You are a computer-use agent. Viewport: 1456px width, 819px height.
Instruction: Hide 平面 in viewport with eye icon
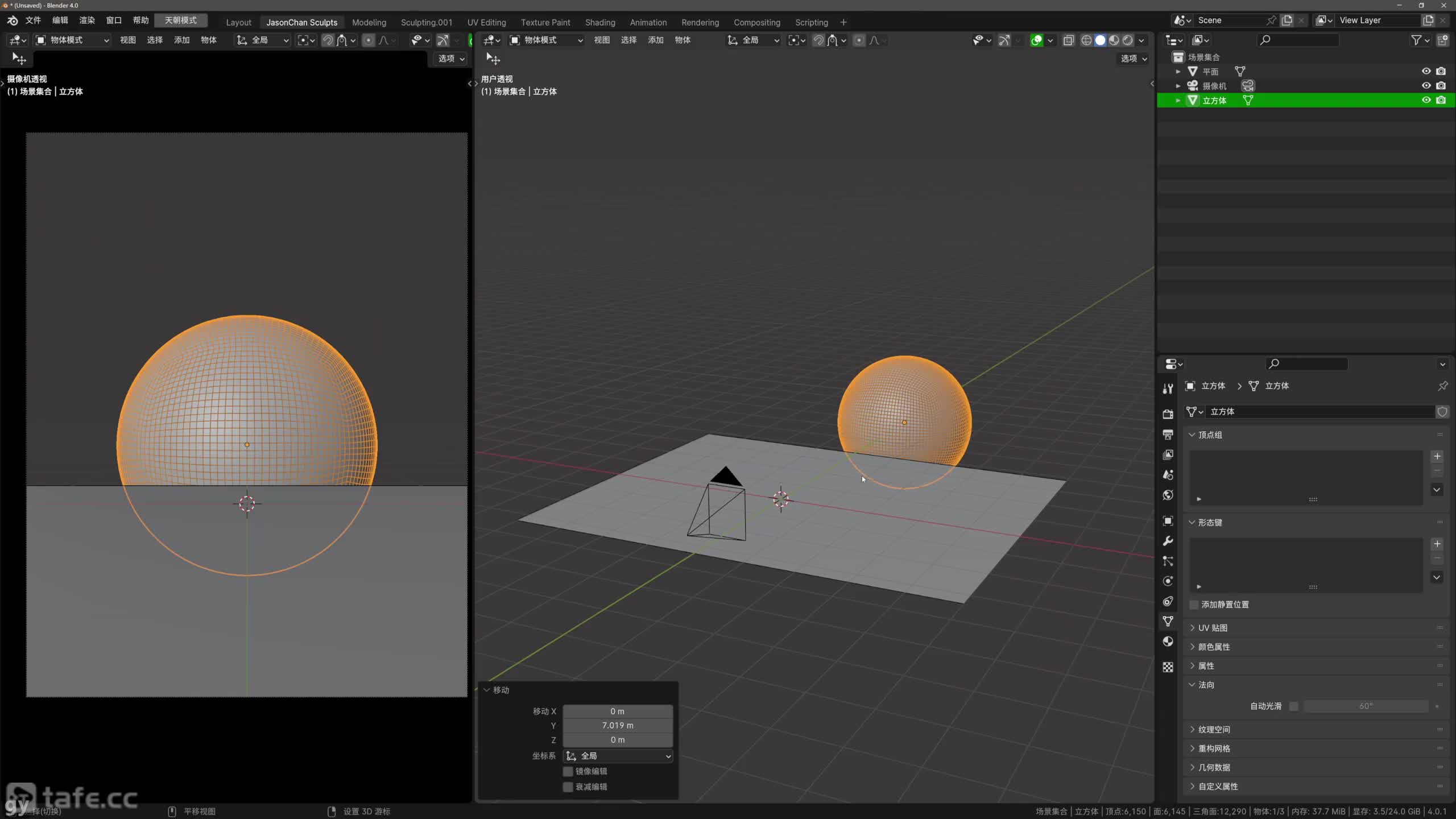[x=1426, y=72]
